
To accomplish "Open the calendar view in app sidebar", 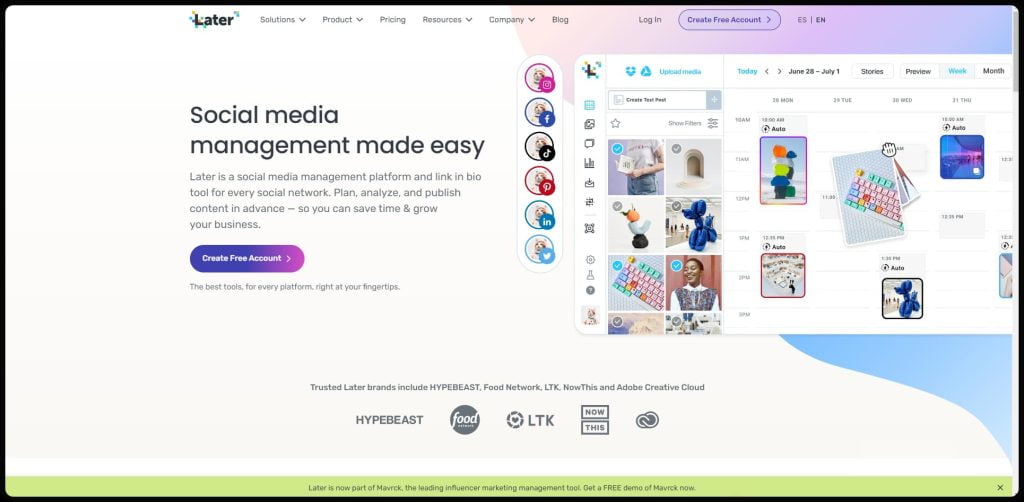I will click(x=590, y=105).
